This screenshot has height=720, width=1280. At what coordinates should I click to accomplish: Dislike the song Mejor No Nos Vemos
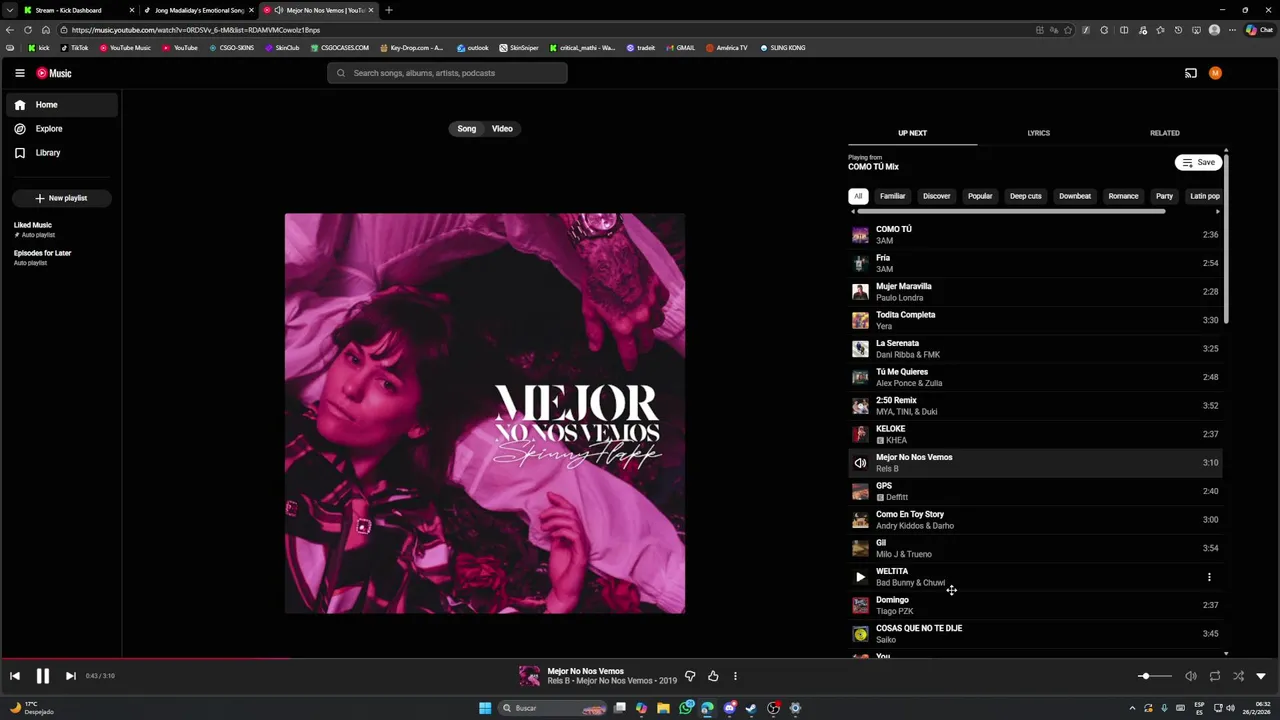pos(690,676)
